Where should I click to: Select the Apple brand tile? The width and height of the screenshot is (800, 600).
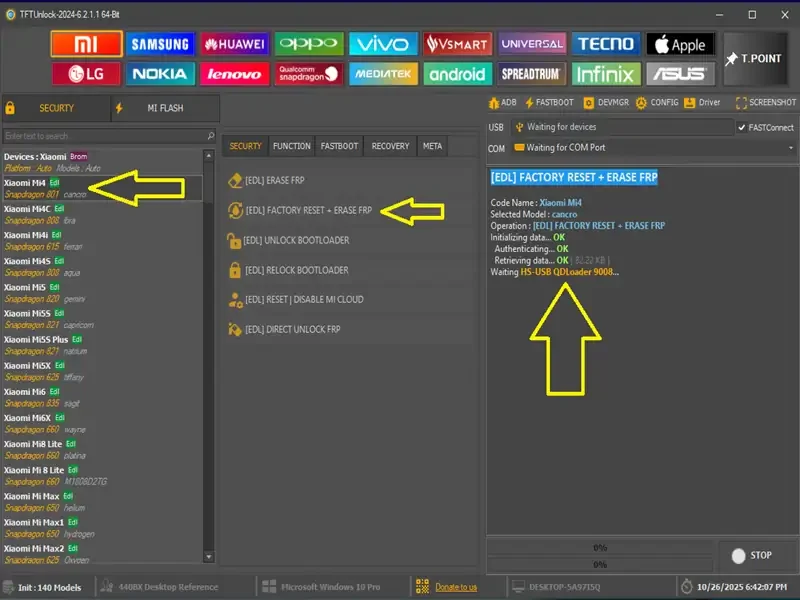tap(681, 44)
